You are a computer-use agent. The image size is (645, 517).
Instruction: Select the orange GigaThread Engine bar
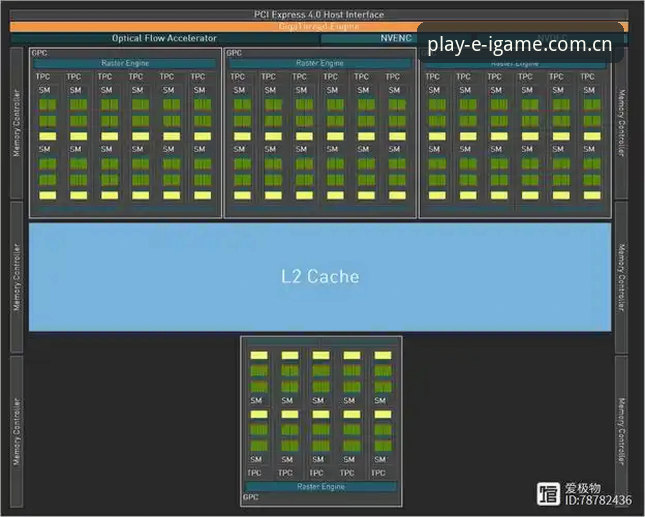(319, 27)
